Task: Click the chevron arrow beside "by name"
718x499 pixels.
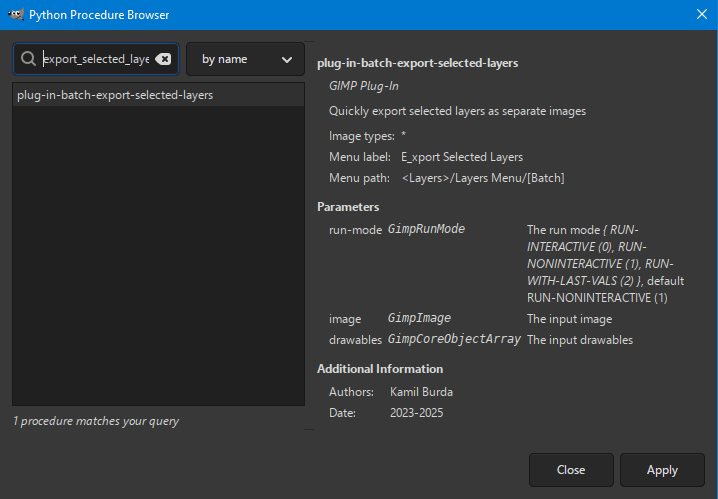Action: tap(287, 60)
